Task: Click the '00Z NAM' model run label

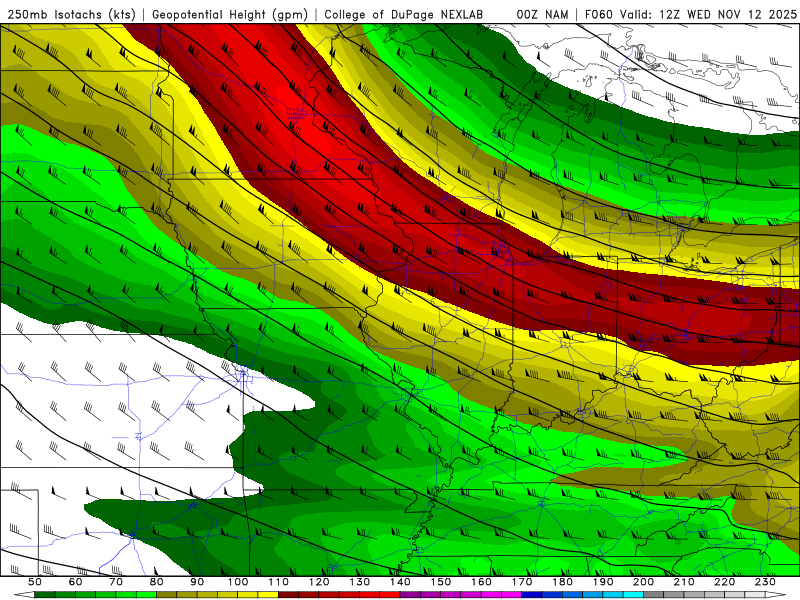Action: point(542,14)
